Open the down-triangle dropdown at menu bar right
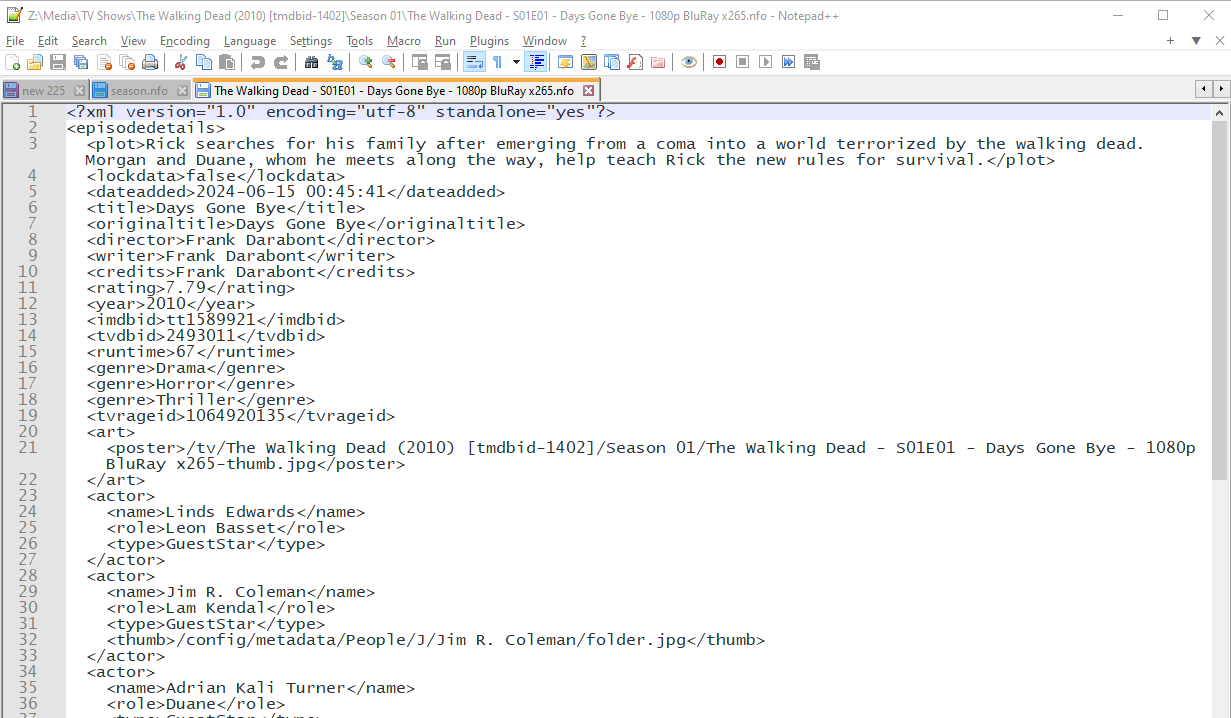The height and width of the screenshot is (718, 1231). point(1195,41)
